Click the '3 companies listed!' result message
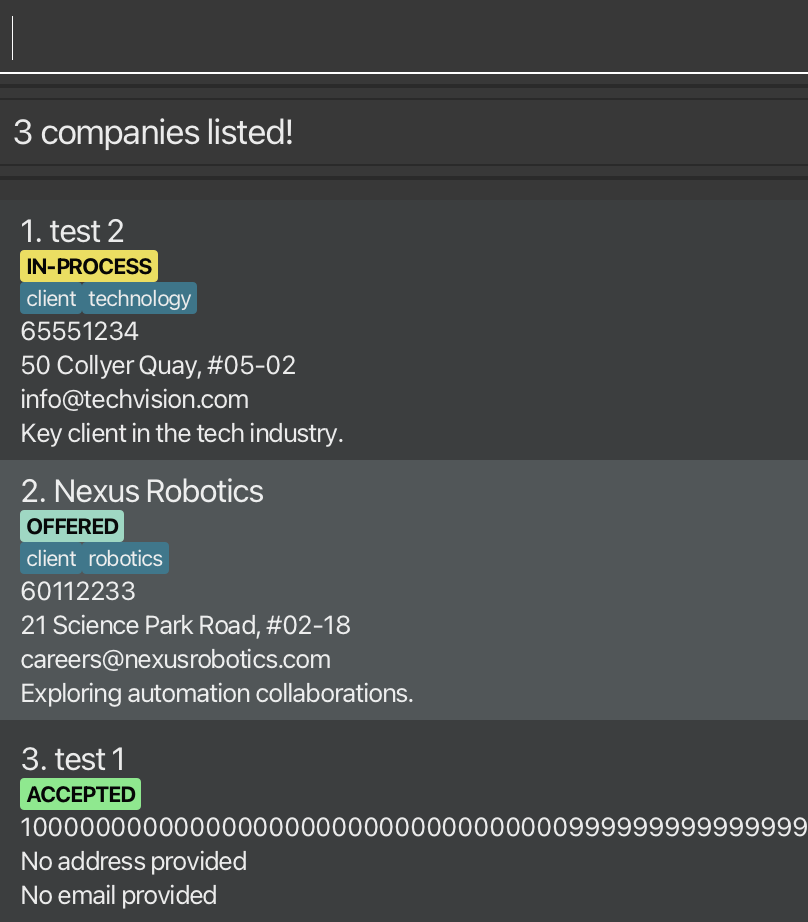The width and height of the screenshot is (808, 922). point(153,132)
